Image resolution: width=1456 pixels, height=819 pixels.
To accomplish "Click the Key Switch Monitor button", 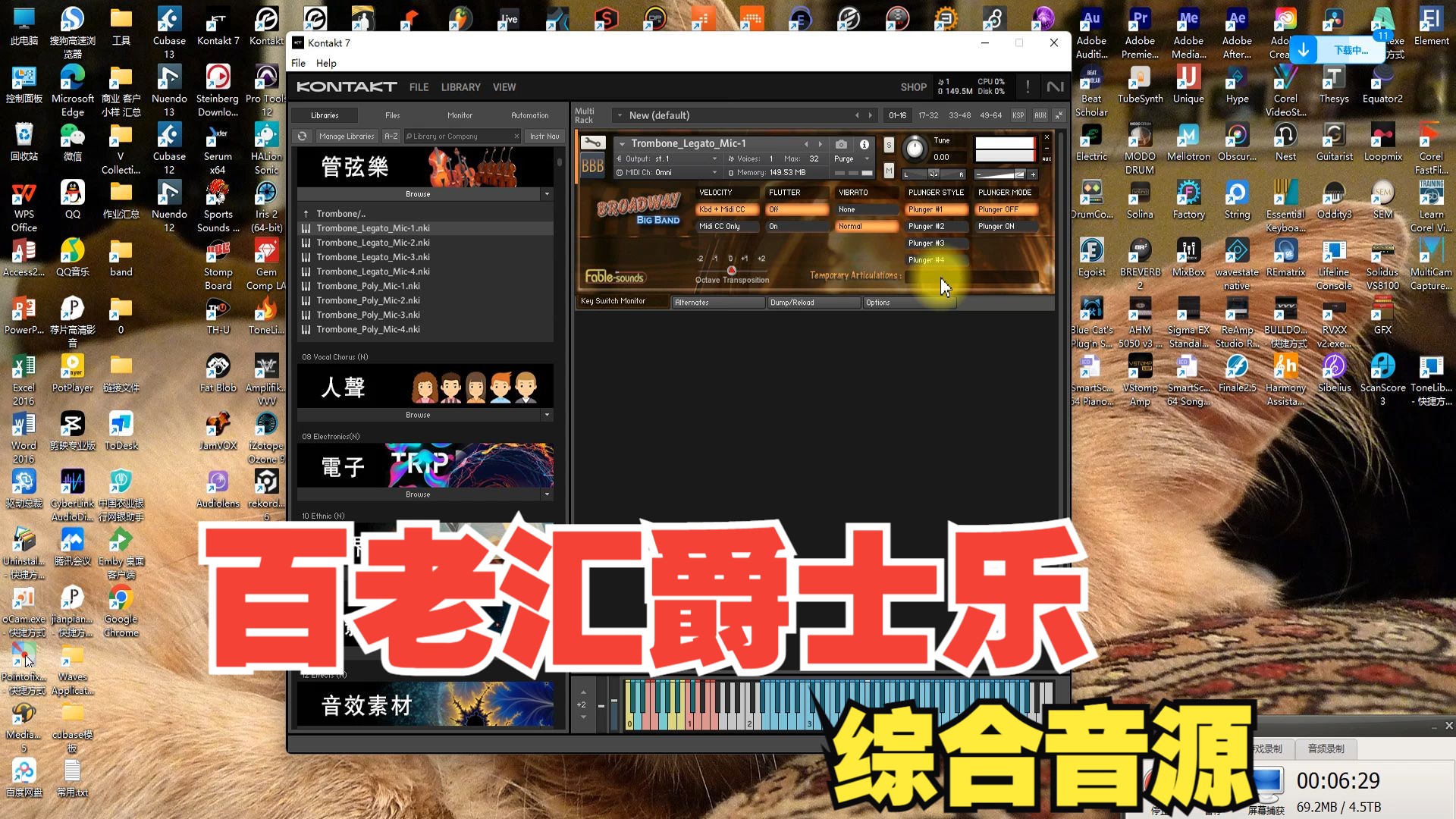I will click(613, 302).
